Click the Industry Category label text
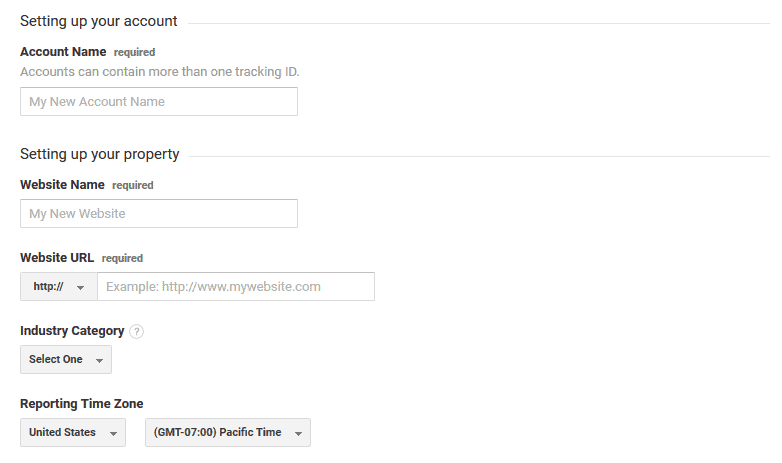Screen dimensions: 782x463 point(72,331)
